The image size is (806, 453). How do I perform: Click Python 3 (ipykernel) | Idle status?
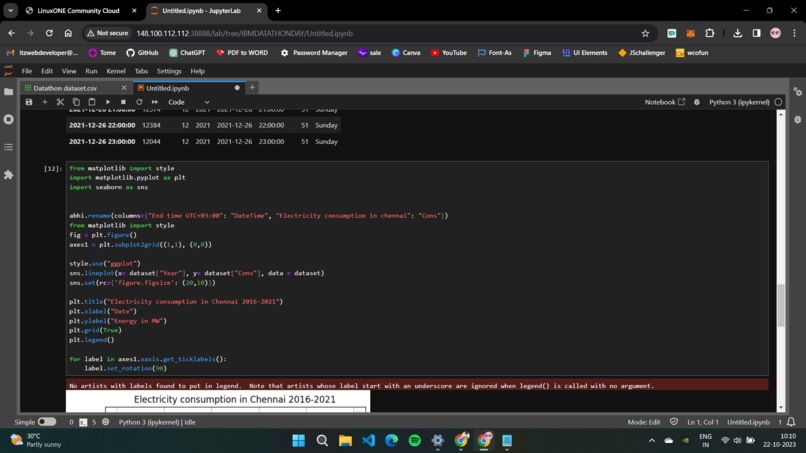157,422
